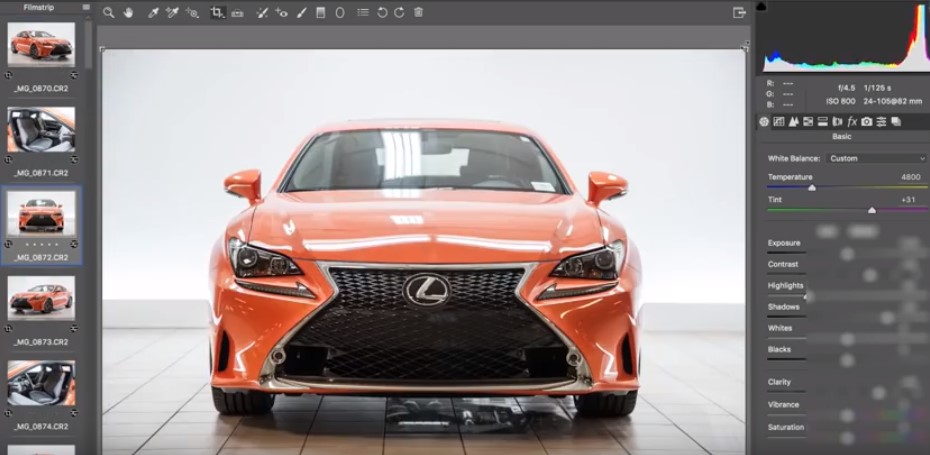Image resolution: width=930 pixels, height=455 pixels.
Task: Select the White Balance eyedropper tool
Action: click(153, 12)
